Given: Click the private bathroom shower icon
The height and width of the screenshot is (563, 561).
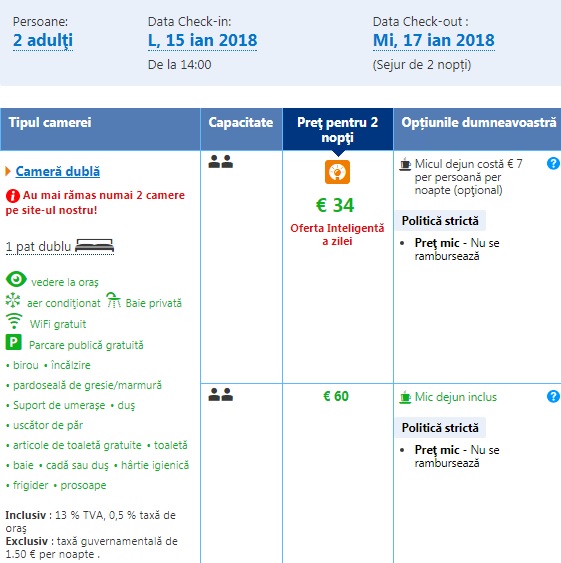Looking at the screenshot, I should pyautogui.click(x=113, y=300).
